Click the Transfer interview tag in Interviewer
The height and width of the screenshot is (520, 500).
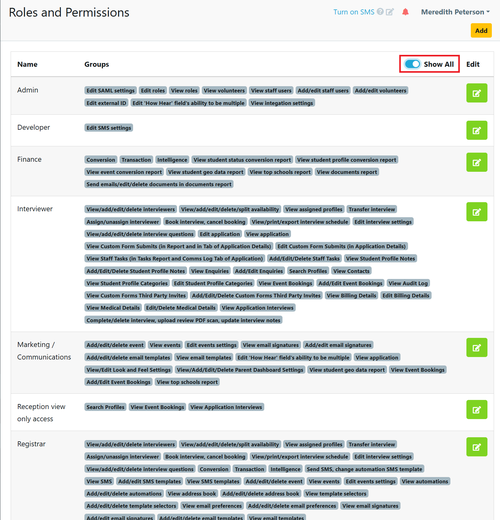click(x=372, y=209)
